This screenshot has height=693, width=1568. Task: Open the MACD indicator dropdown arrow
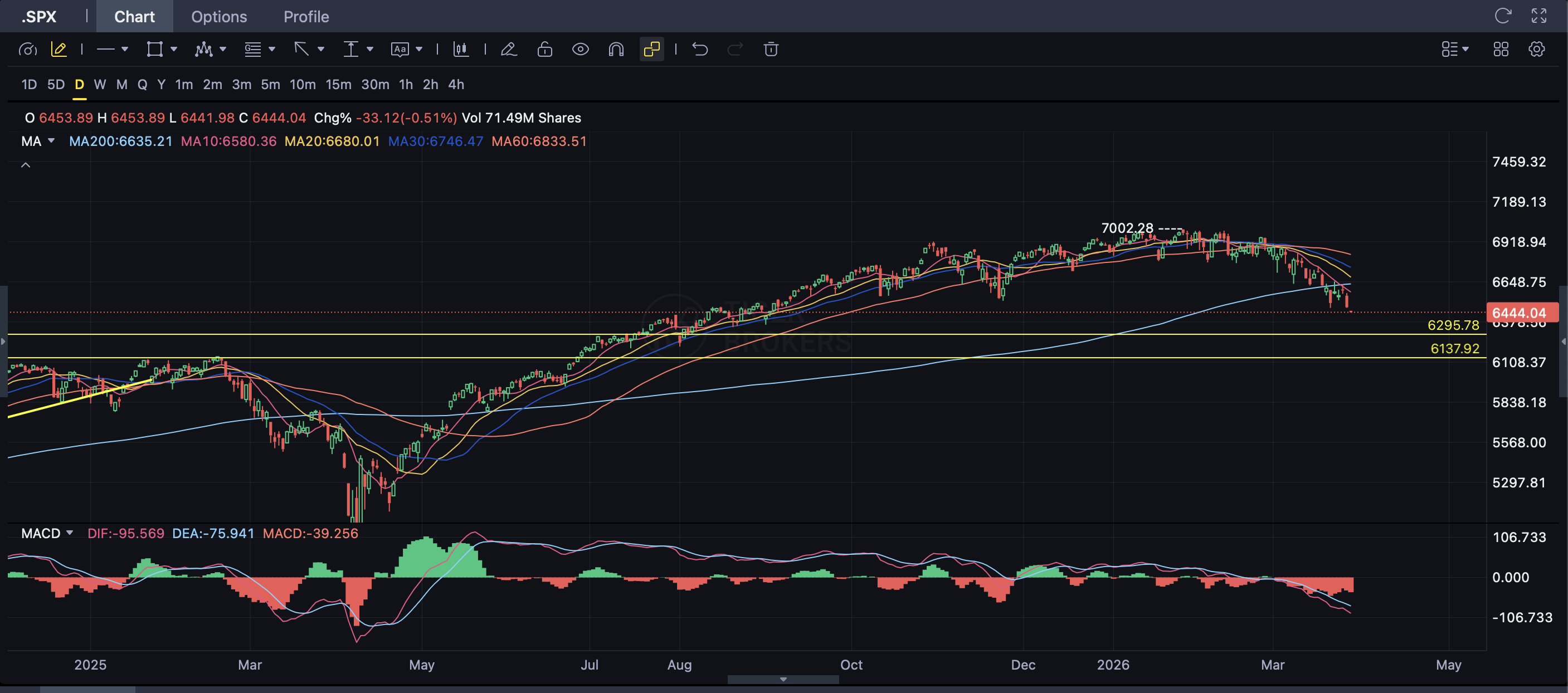pos(70,533)
